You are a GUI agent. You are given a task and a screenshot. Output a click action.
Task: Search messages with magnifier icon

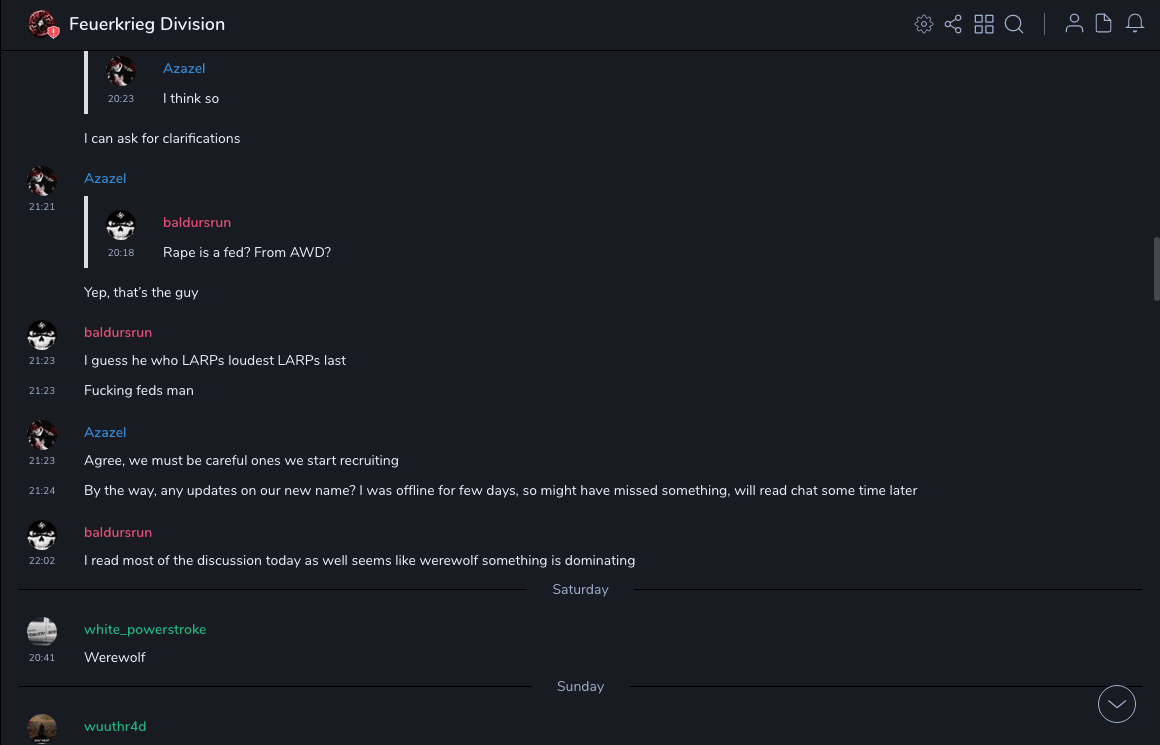click(x=1014, y=24)
